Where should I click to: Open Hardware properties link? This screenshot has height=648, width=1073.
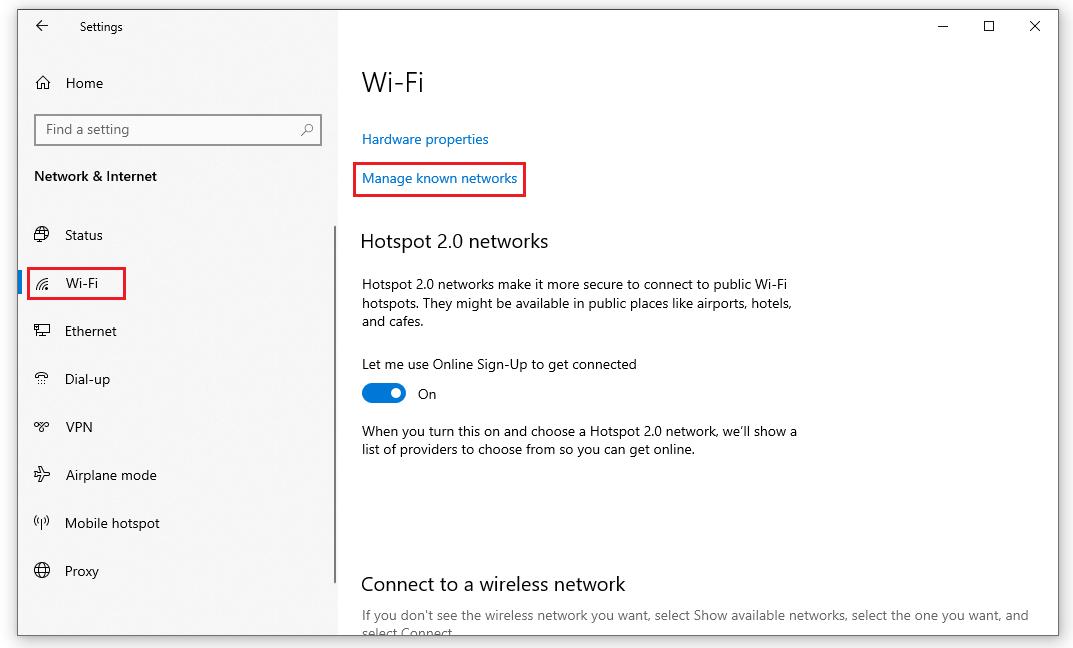pyautogui.click(x=425, y=140)
